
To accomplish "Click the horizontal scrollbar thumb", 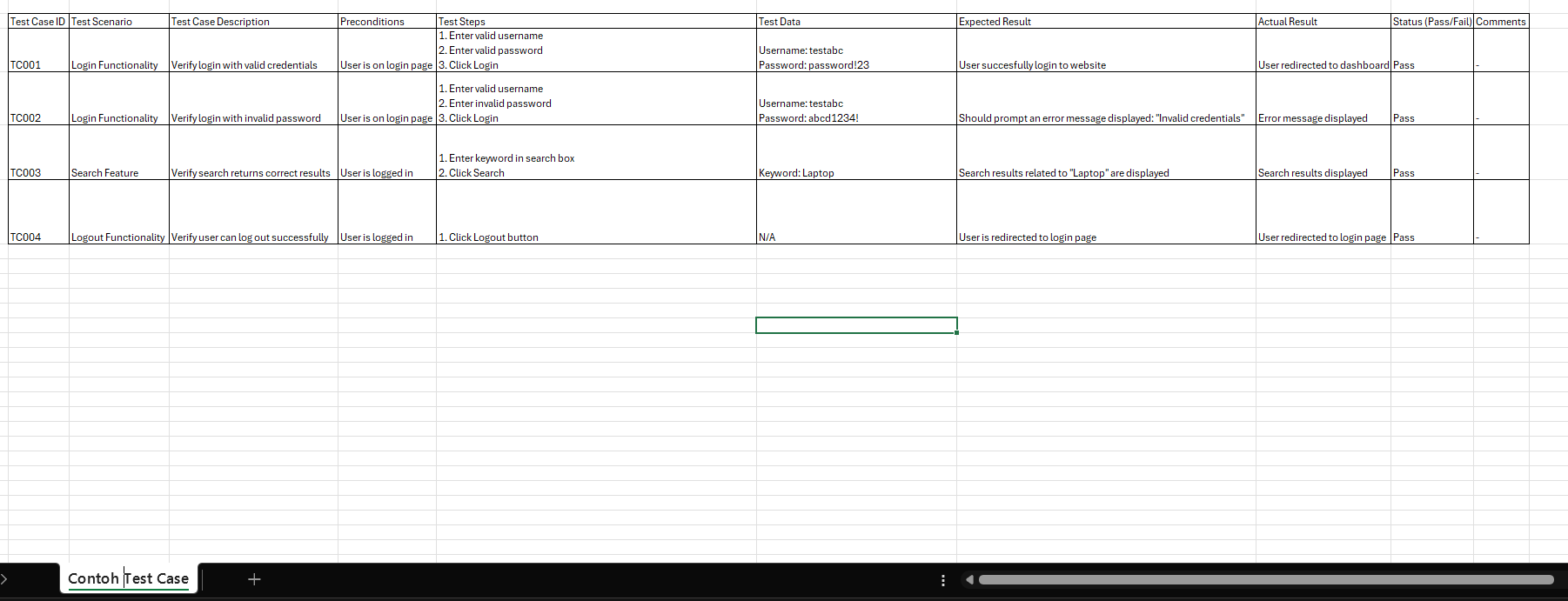I will (x=1265, y=580).
